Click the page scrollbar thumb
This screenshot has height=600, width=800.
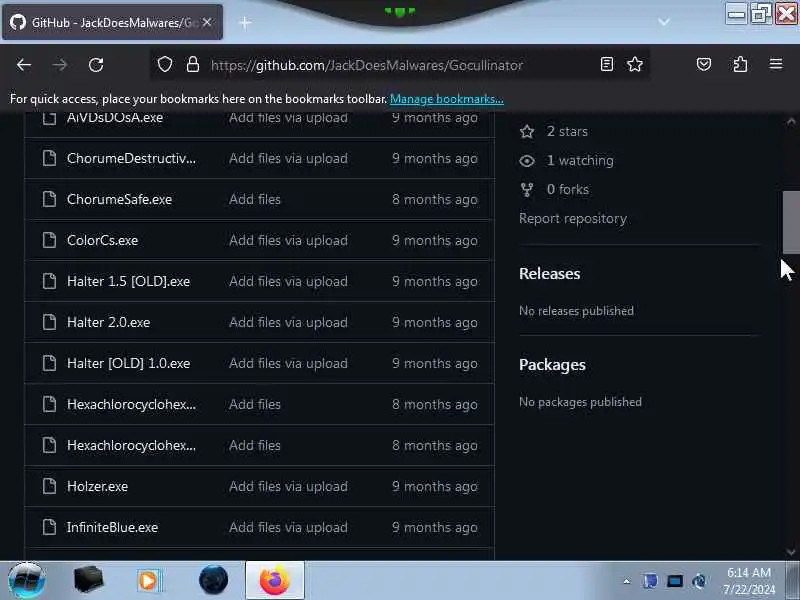791,222
